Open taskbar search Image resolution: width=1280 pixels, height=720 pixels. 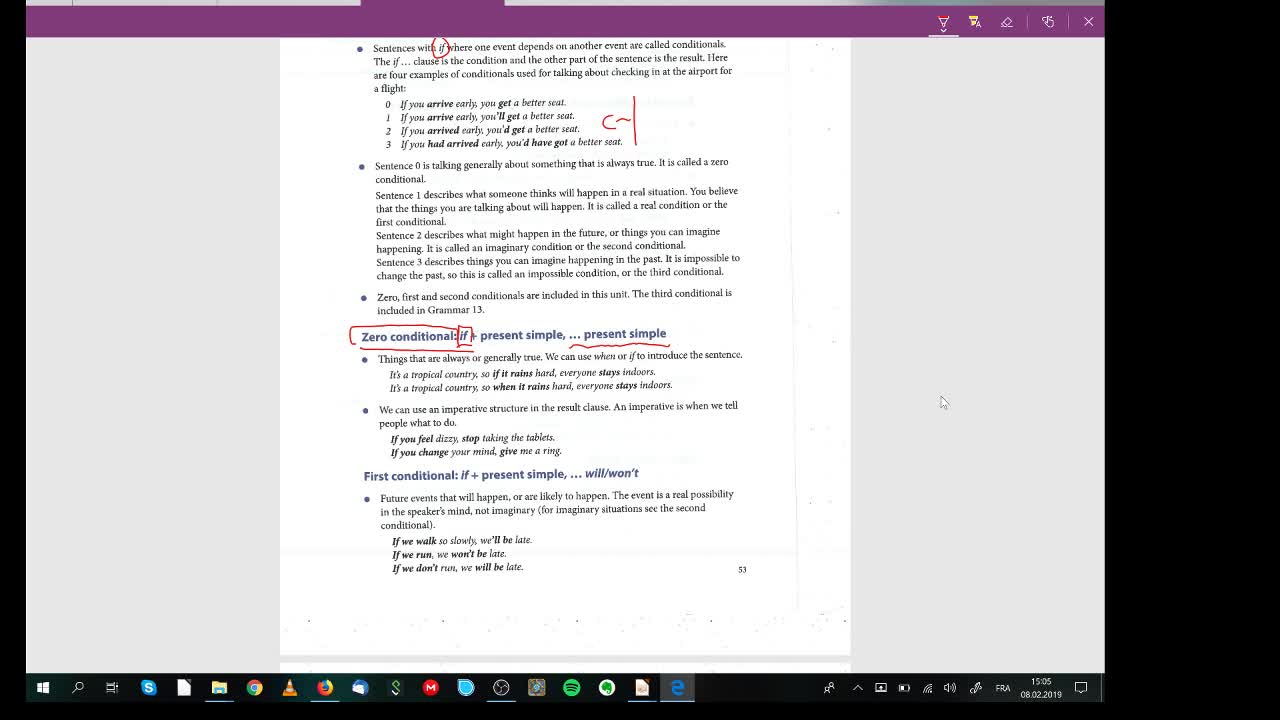tap(78, 688)
